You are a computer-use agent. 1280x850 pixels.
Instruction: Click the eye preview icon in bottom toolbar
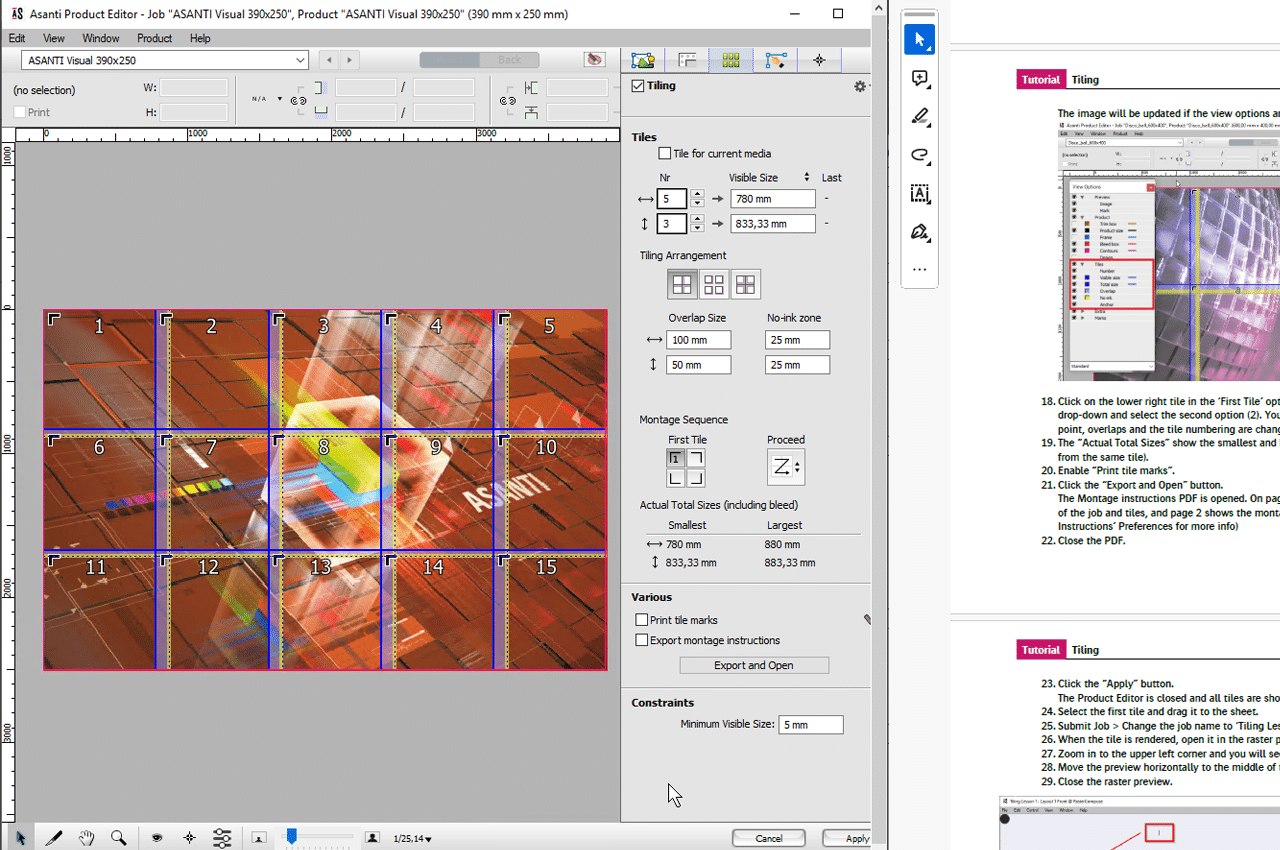157,838
